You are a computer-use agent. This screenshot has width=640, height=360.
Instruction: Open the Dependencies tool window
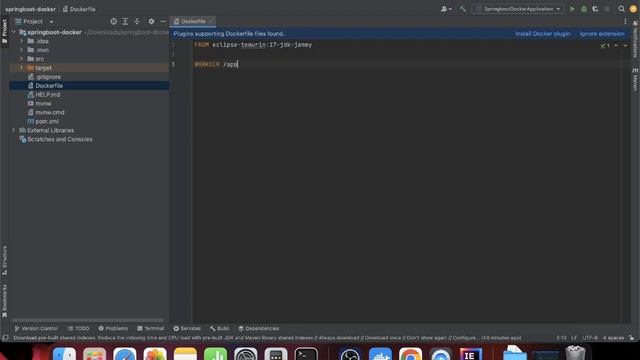point(259,328)
